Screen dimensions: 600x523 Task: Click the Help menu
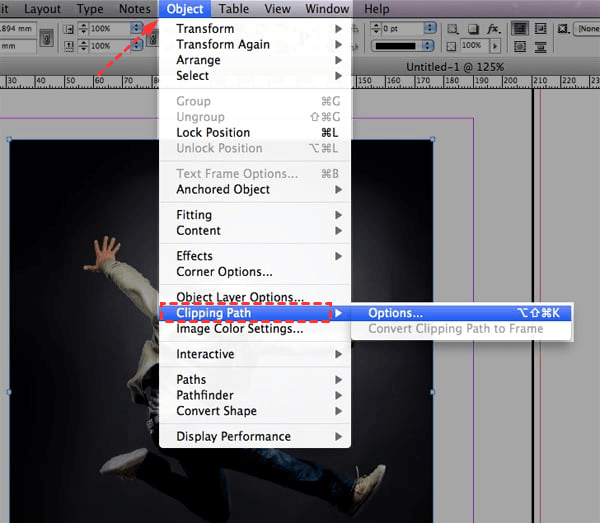tap(377, 9)
